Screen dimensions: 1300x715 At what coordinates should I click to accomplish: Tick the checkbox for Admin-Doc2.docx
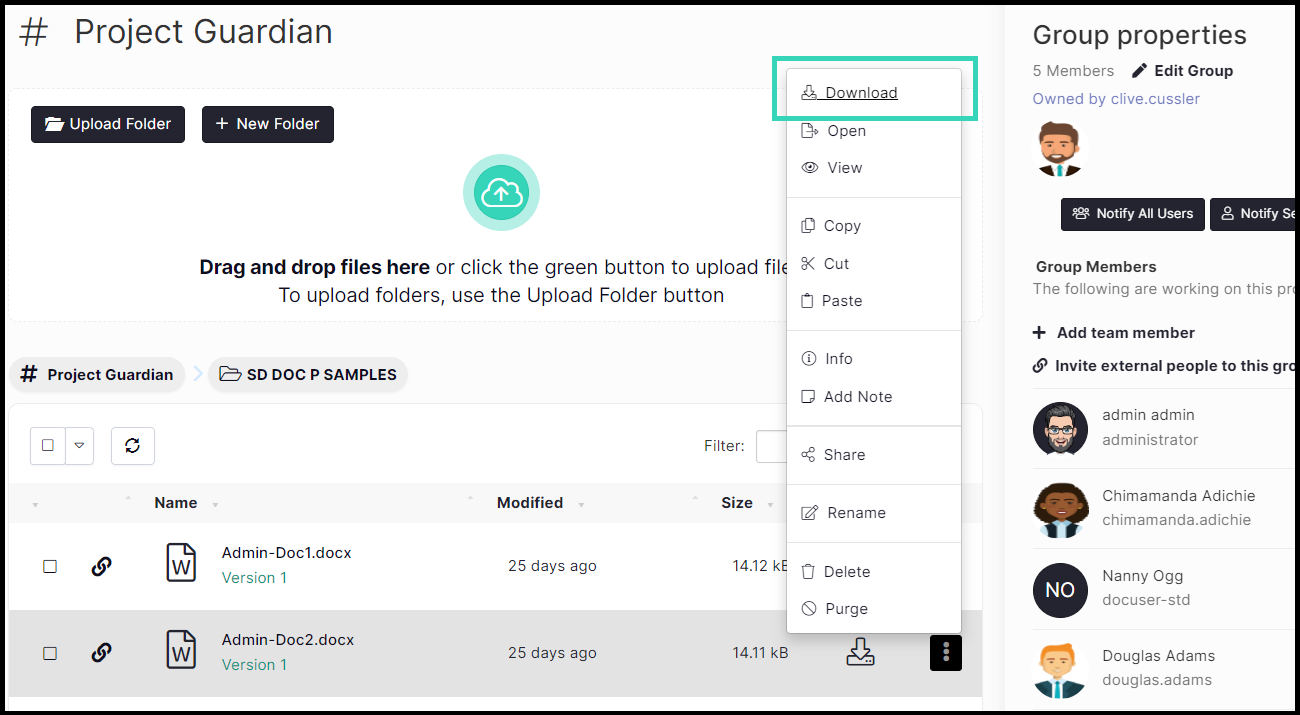click(50, 653)
